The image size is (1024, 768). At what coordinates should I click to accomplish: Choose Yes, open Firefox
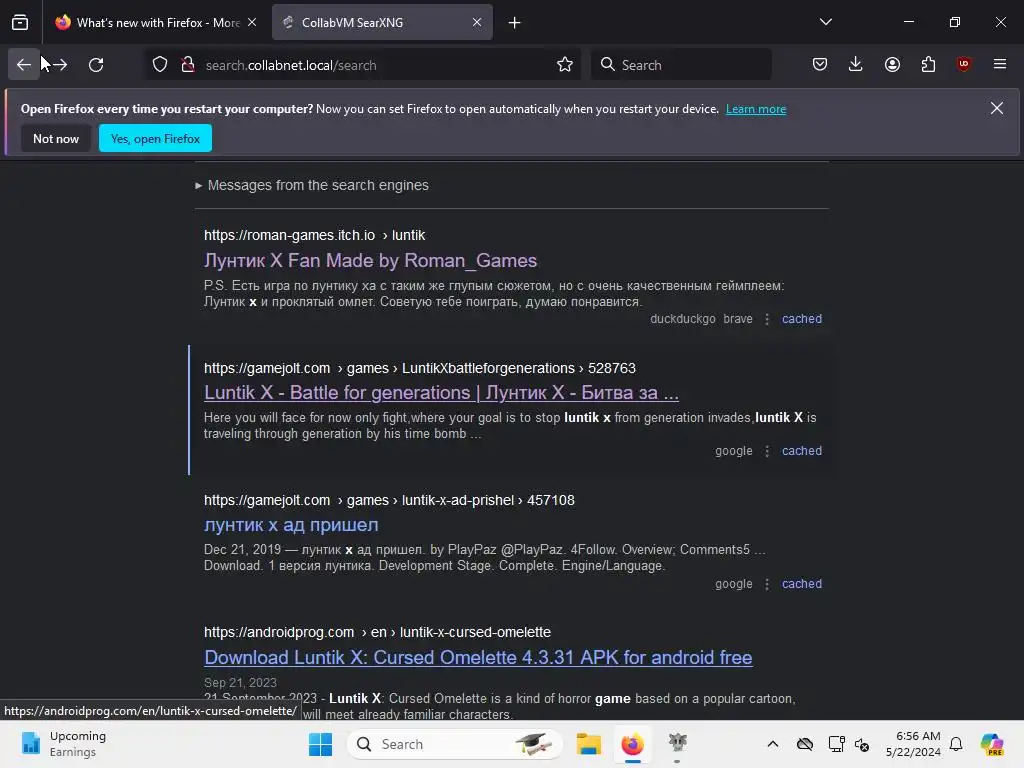(x=155, y=138)
